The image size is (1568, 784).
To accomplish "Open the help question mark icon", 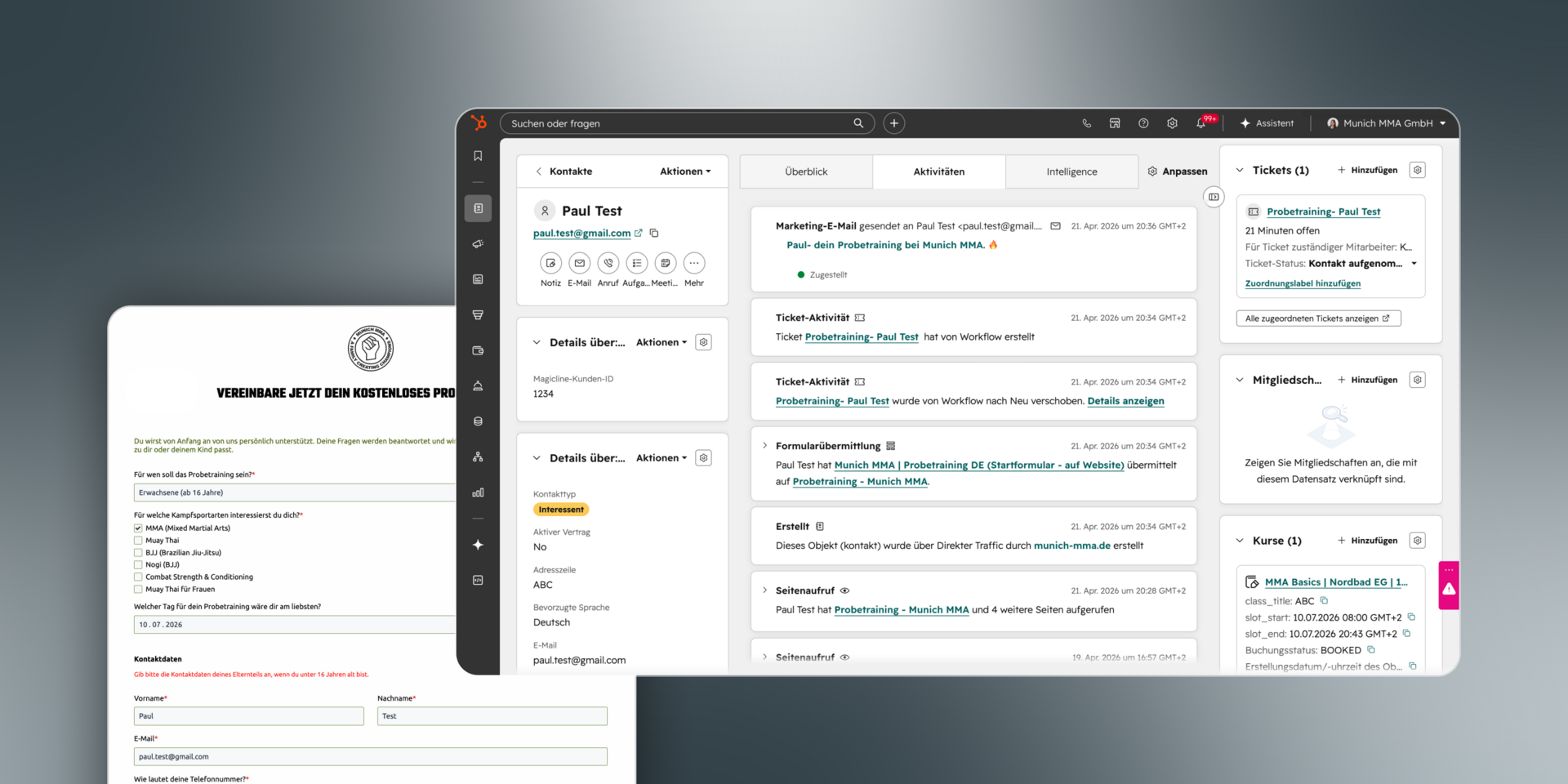I will coord(1143,123).
